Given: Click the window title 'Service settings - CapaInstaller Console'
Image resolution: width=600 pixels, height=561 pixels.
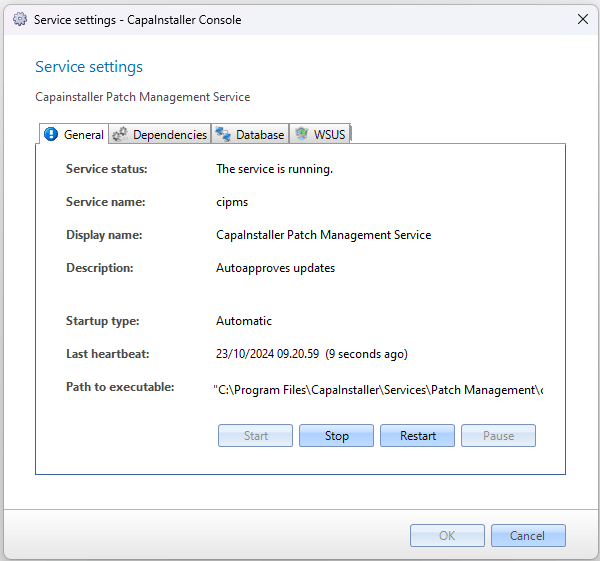Looking at the screenshot, I should point(137,20).
